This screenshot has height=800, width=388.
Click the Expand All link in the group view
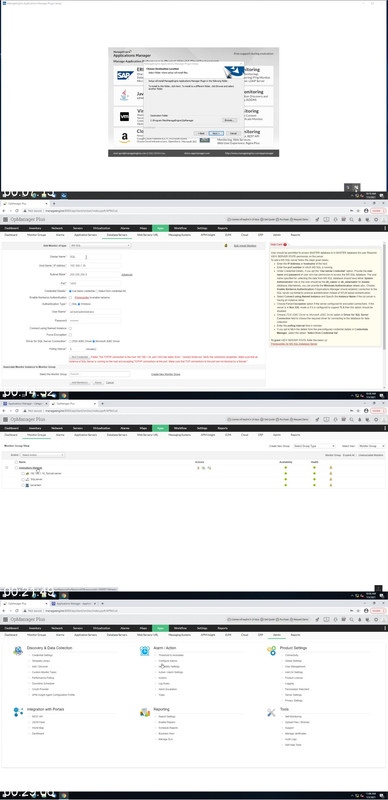point(349,455)
